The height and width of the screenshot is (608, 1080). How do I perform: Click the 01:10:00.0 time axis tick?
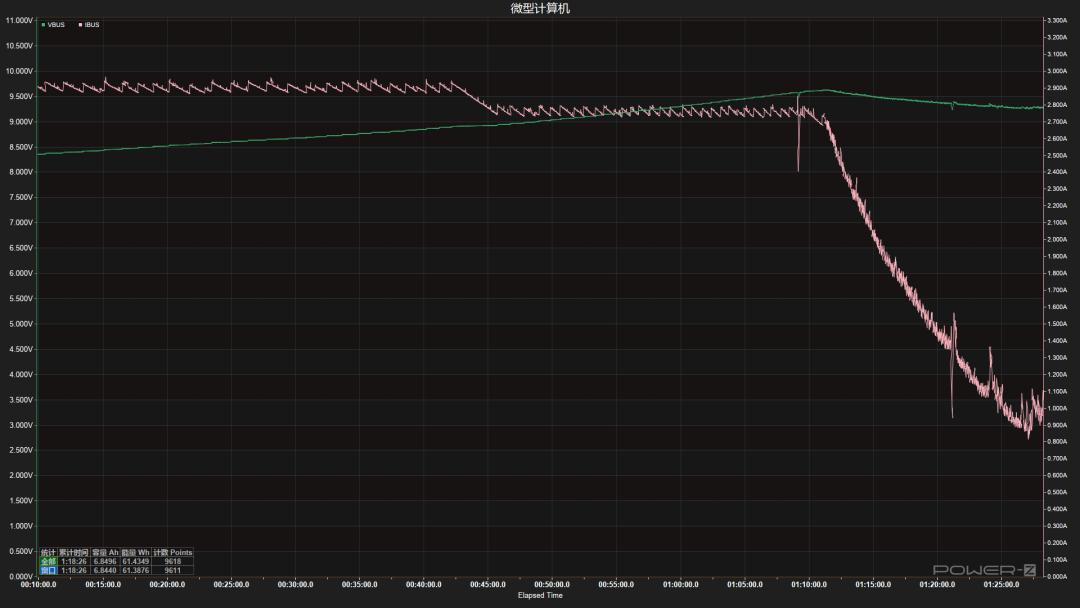[x=808, y=584]
